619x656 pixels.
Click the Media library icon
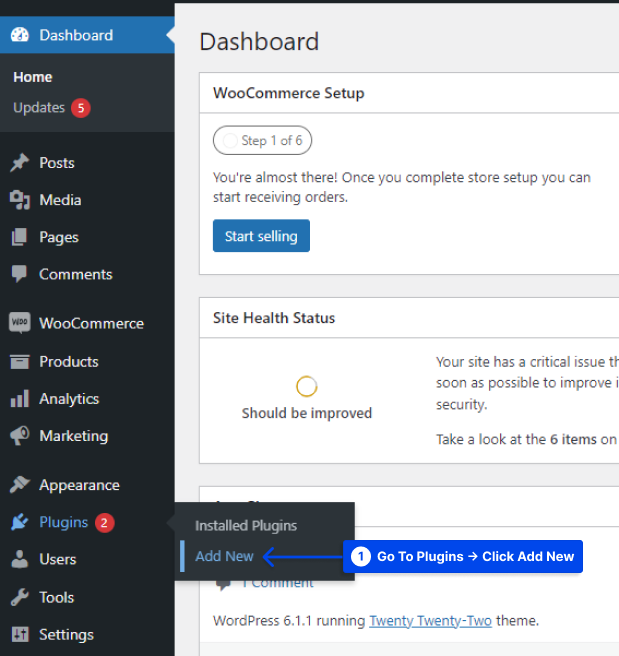tap(20, 200)
